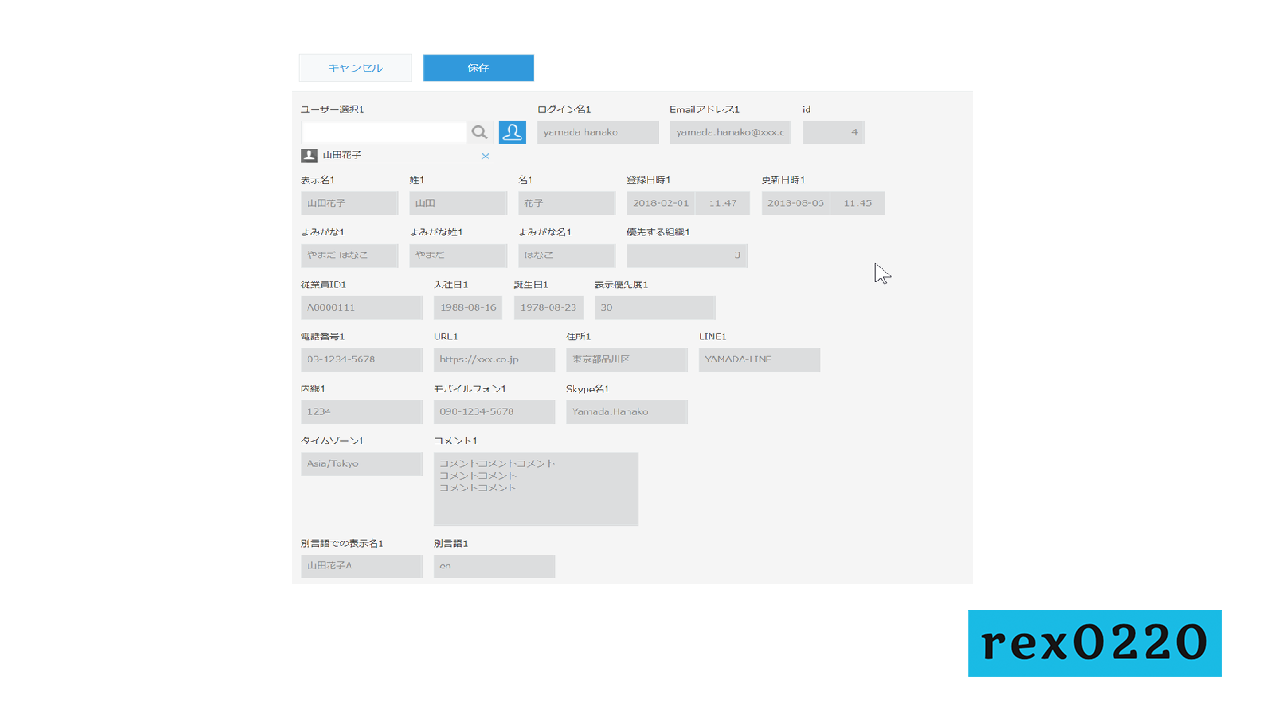Click the id field showing 4
Image resolution: width=1280 pixels, height=720 pixels.
[833, 132]
